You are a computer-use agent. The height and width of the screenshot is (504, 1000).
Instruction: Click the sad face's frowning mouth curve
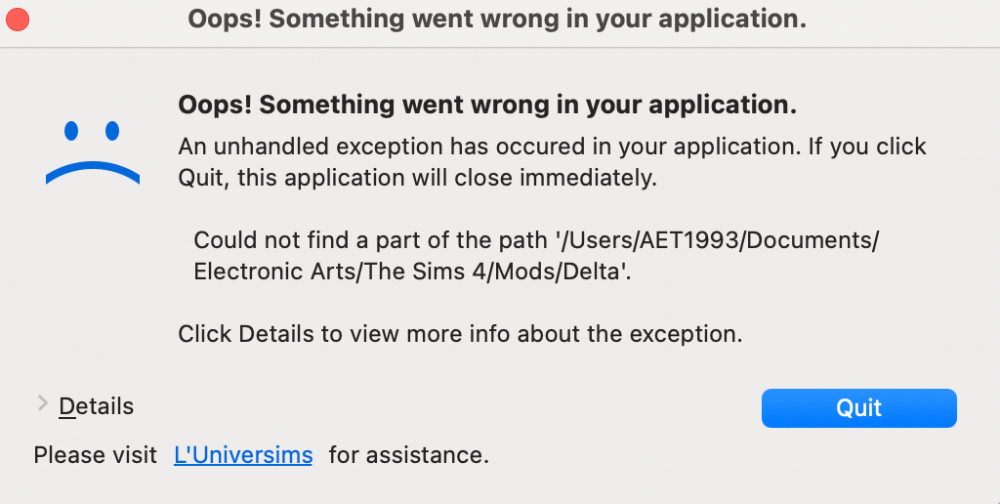92,173
